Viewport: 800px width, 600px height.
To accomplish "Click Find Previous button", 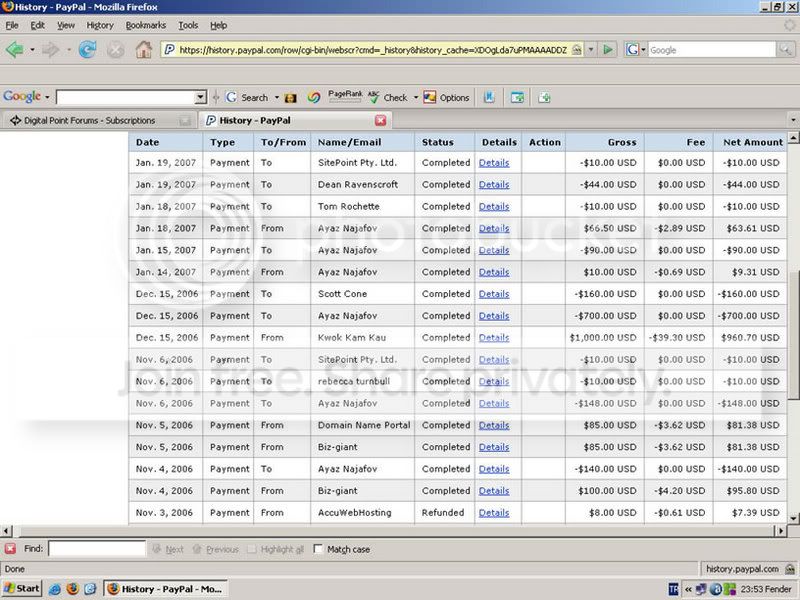I will point(216,549).
